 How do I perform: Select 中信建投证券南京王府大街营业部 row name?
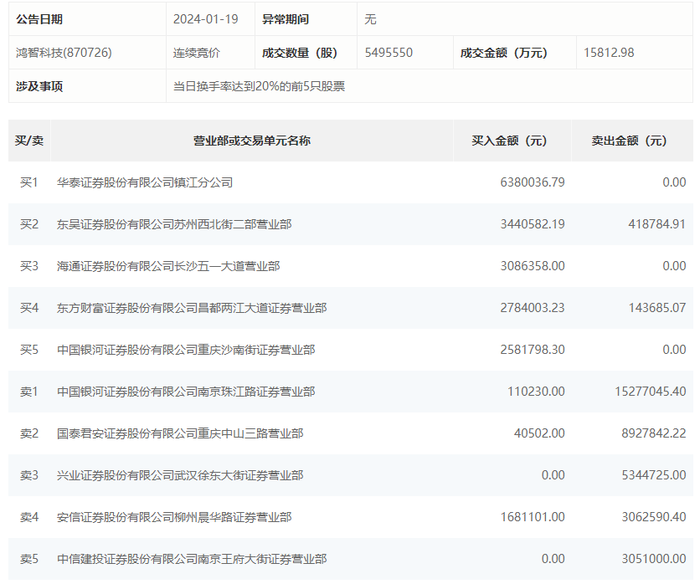click(x=192, y=559)
